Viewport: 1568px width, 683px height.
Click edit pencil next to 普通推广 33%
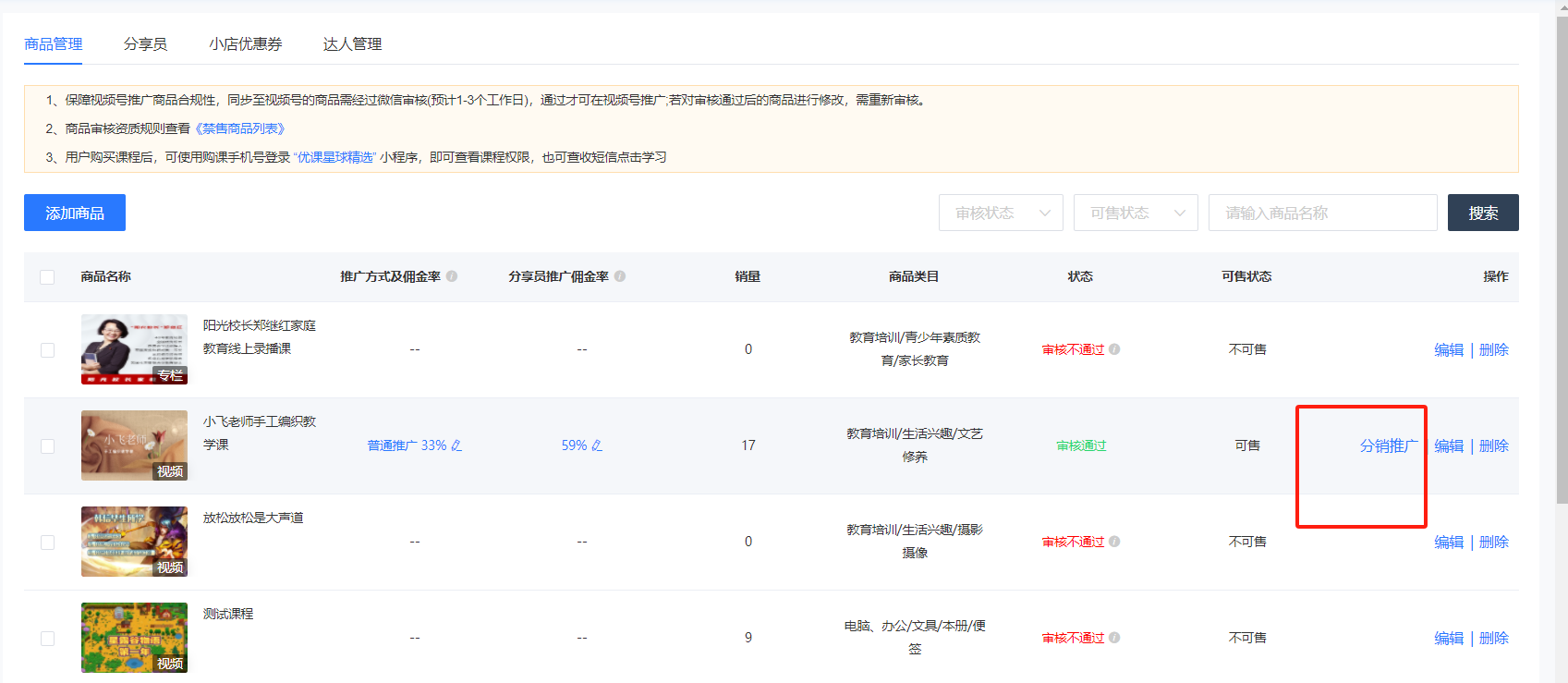[x=456, y=445]
